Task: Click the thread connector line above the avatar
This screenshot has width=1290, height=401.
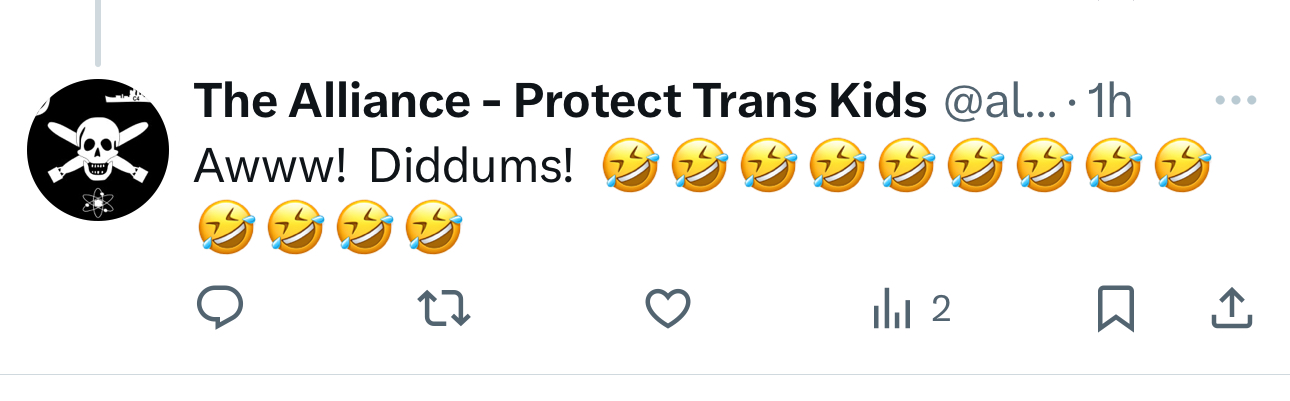Action: click(98, 32)
